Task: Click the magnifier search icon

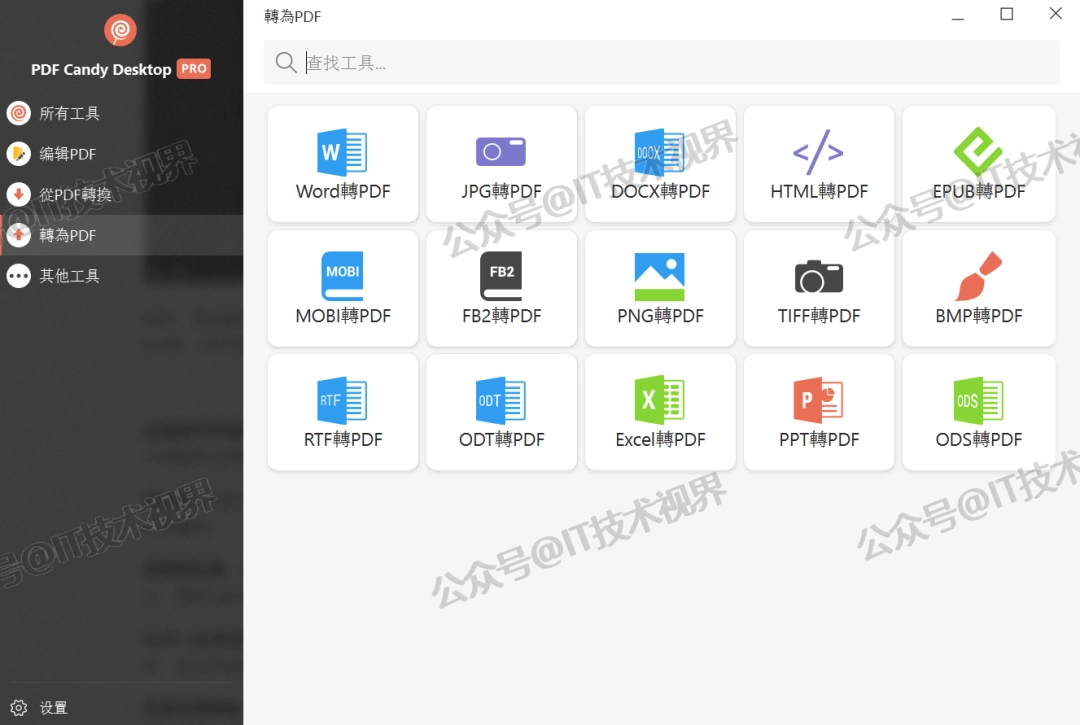Action: point(286,63)
